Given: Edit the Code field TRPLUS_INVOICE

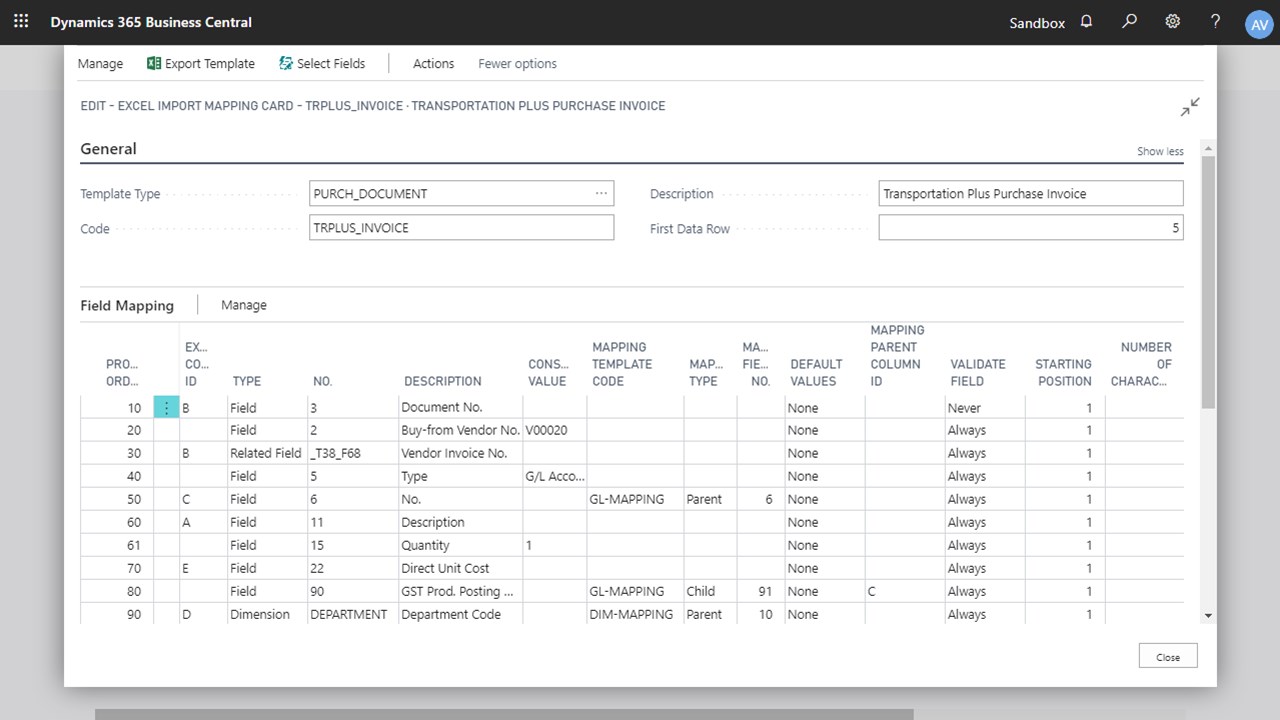Looking at the screenshot, I should click(x=462, y=228).
